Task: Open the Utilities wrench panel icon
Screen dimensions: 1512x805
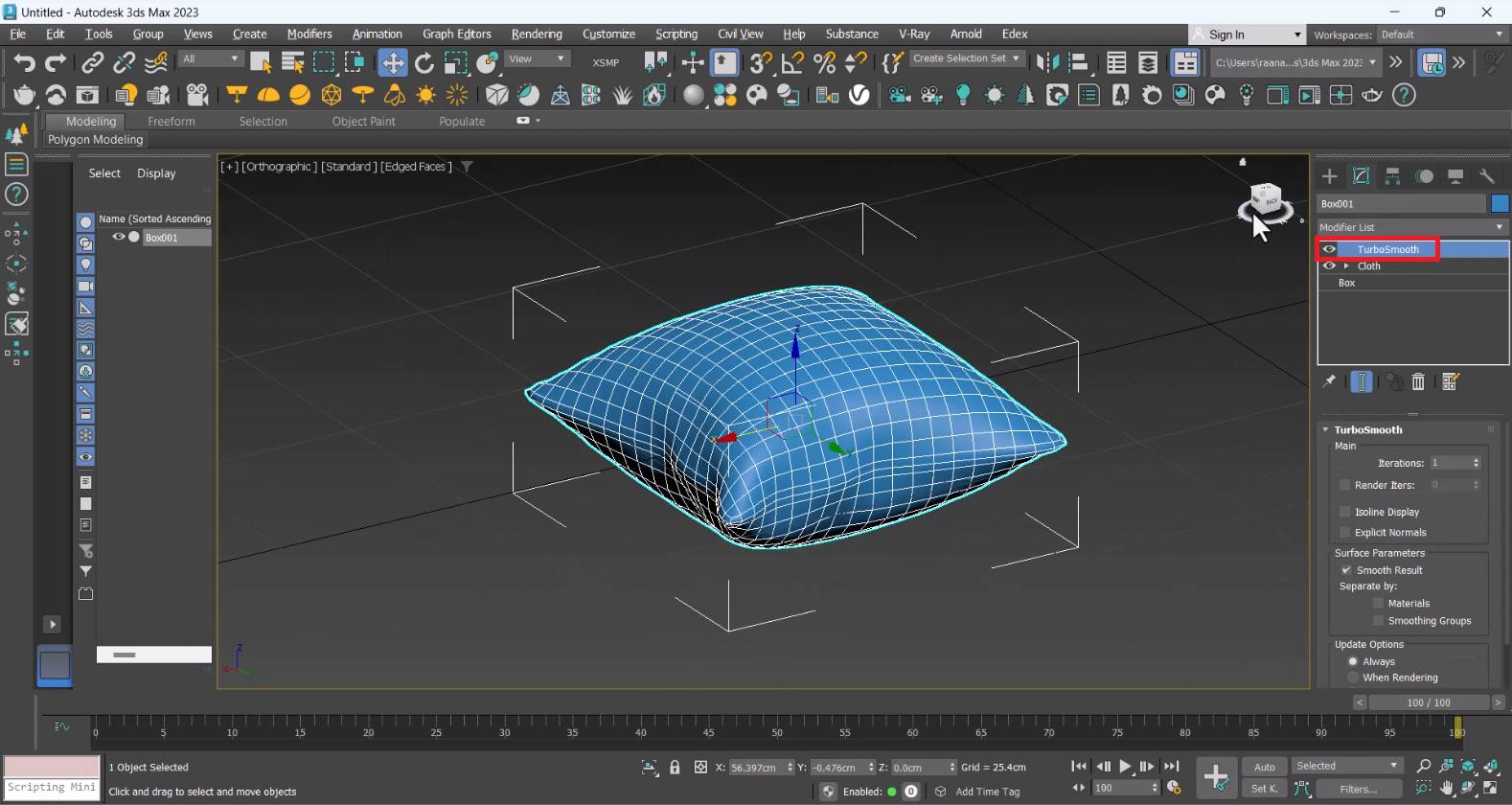Action: [1487, 176]
